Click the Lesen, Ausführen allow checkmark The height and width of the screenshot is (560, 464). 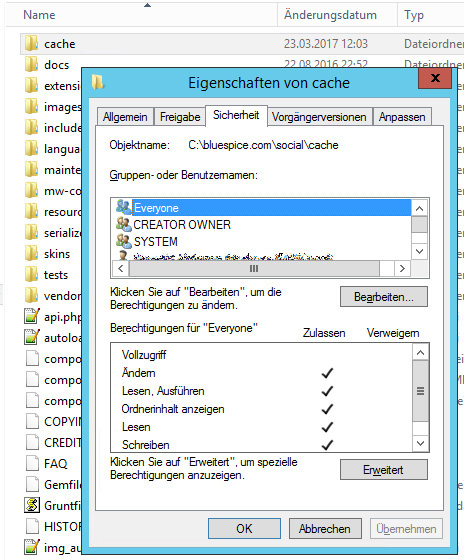[x=327, y=391]
